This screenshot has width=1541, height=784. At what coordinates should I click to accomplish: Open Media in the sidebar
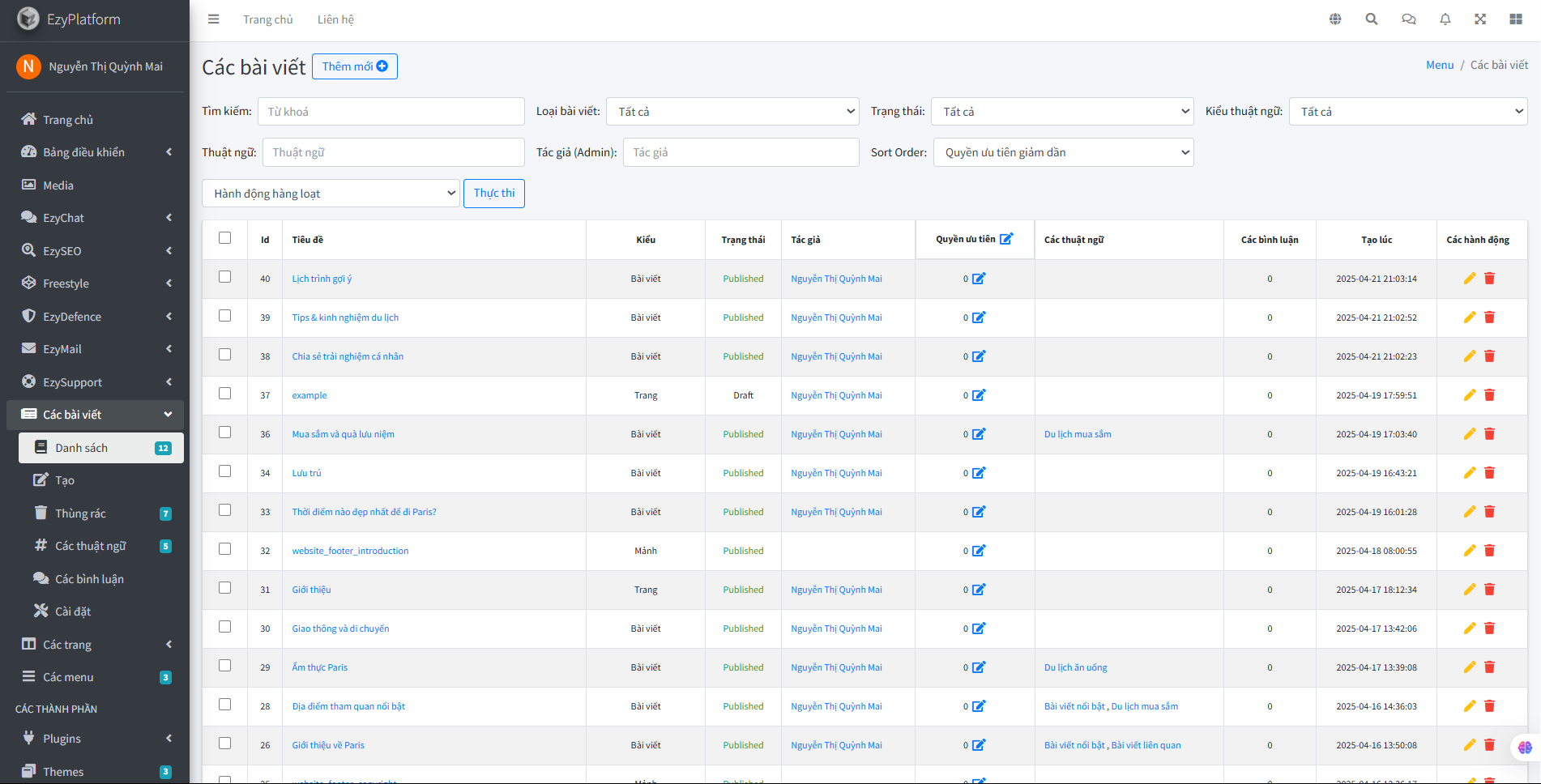(x=95, y=185)
